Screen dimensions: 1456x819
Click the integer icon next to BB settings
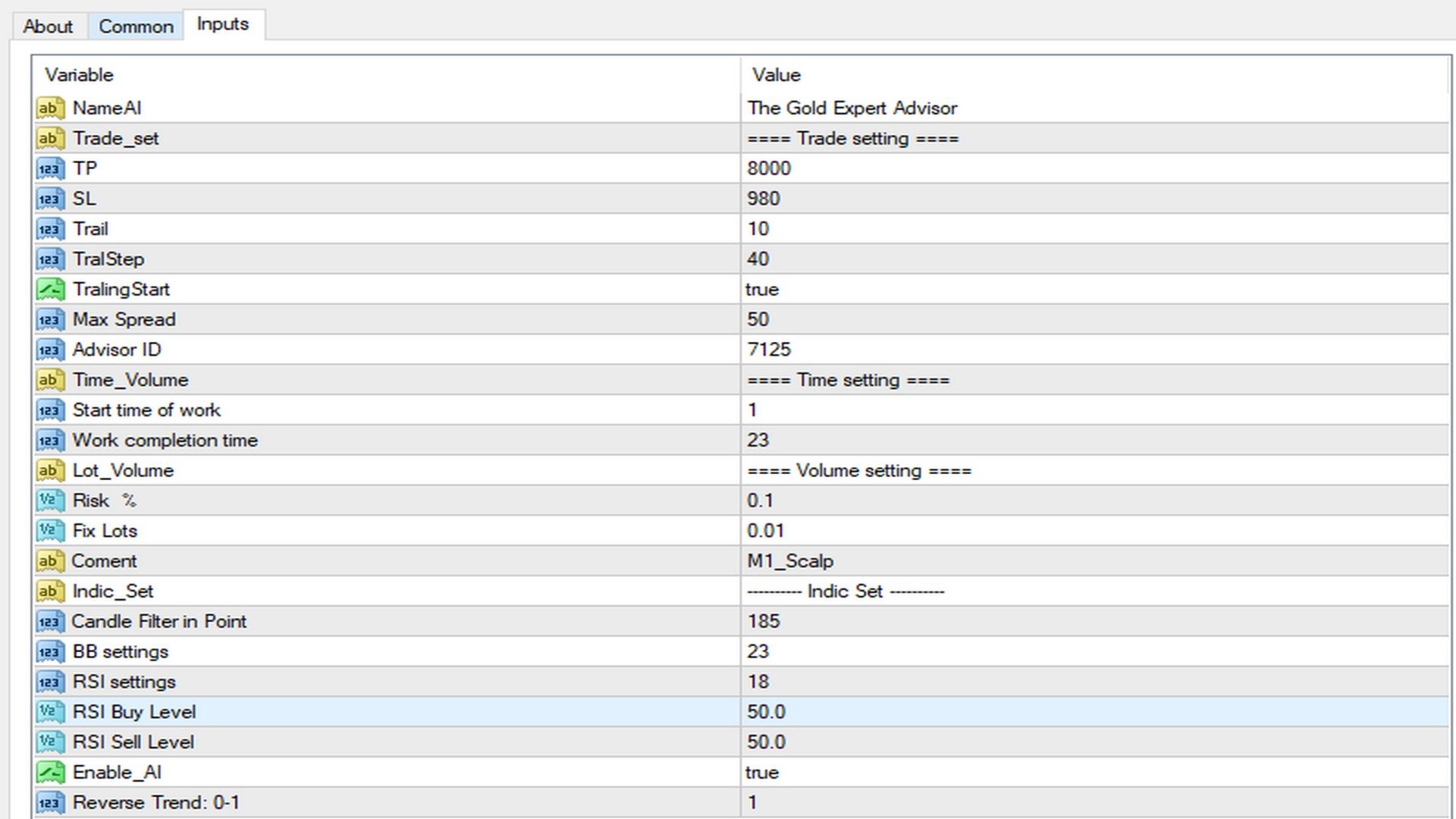(49, 651)
